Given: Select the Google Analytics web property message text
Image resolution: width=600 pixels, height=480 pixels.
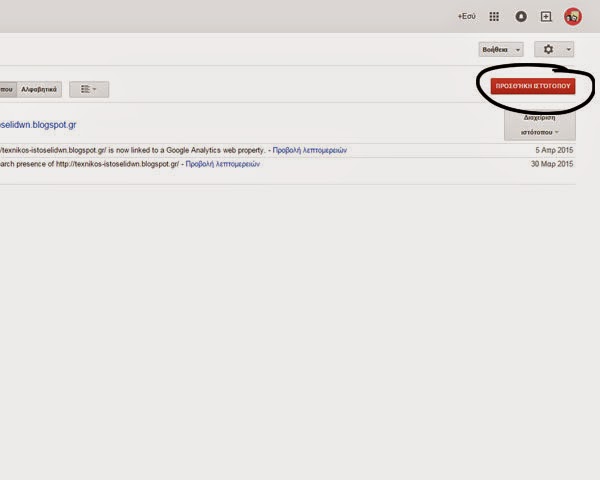Looking at the screenshot, I should tap(132, 150).
